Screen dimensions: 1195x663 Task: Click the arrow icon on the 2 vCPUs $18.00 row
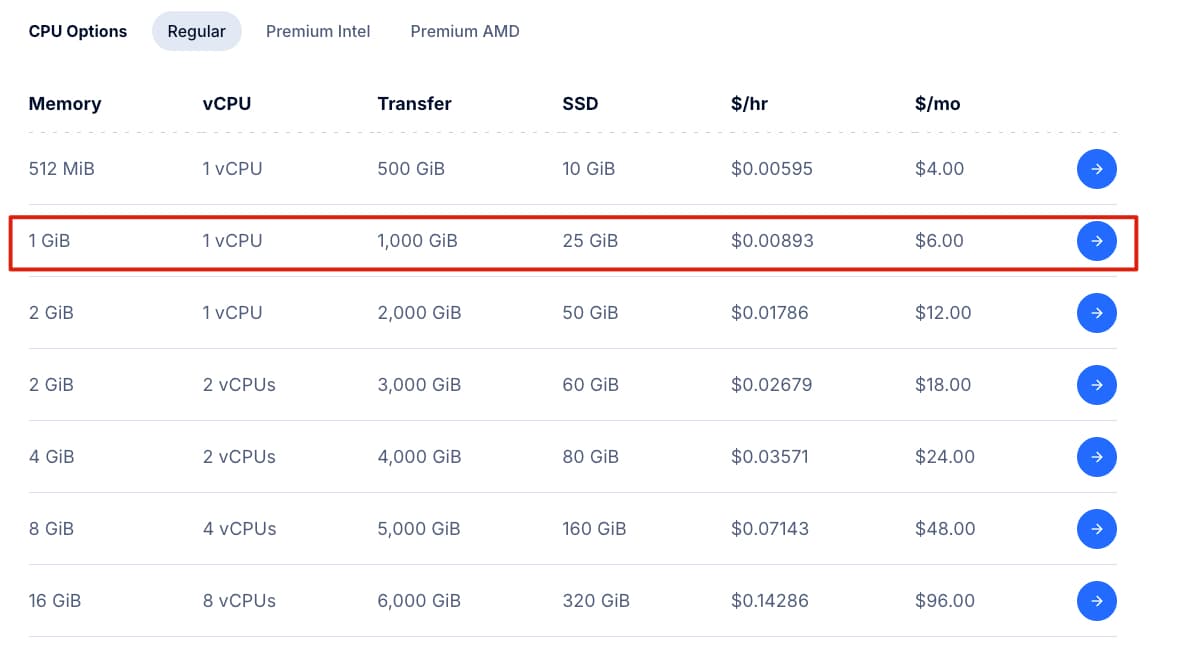click(x=1097, y=385)
